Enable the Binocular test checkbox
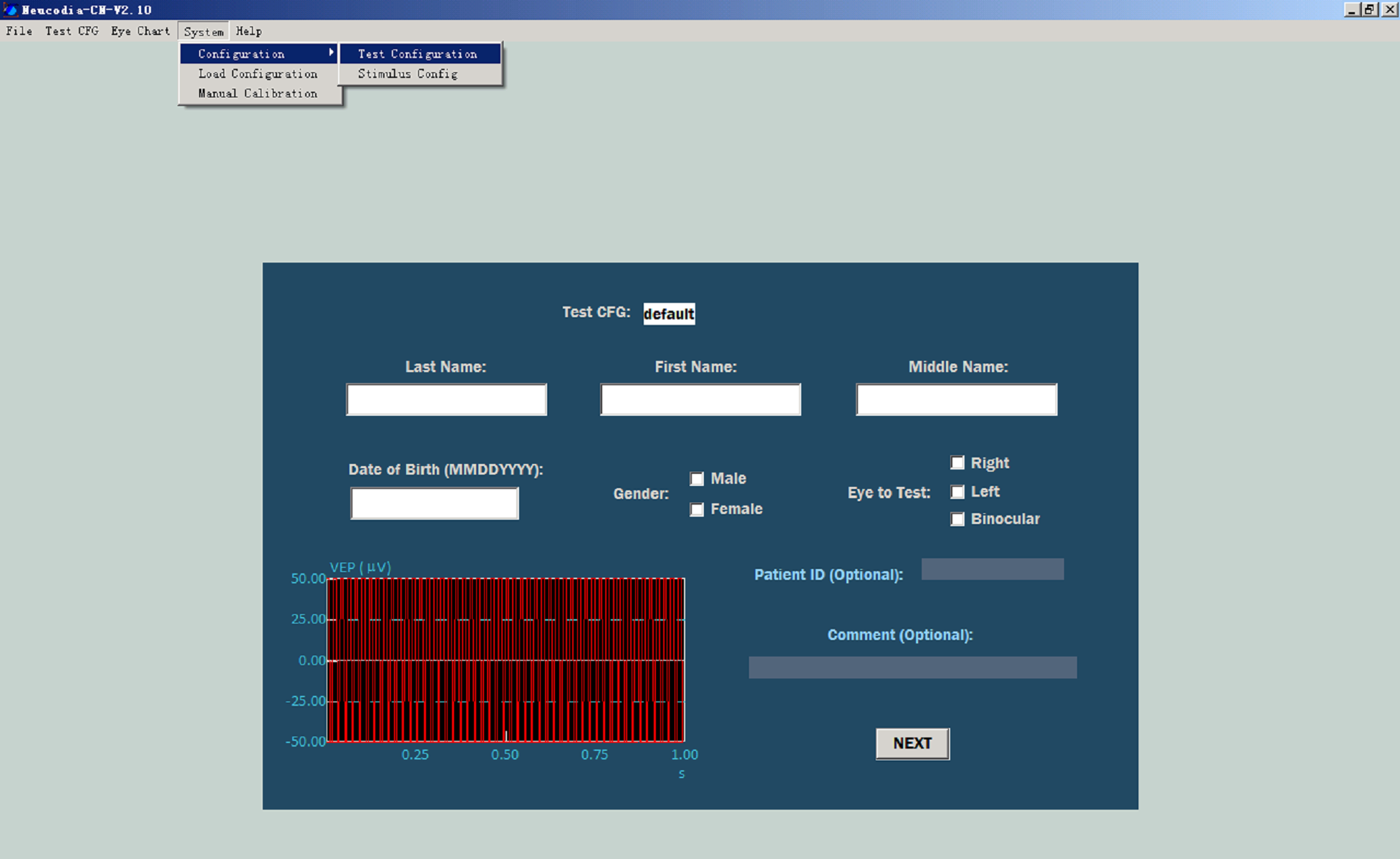This screenshot has width=1400, height=859. 957,519
